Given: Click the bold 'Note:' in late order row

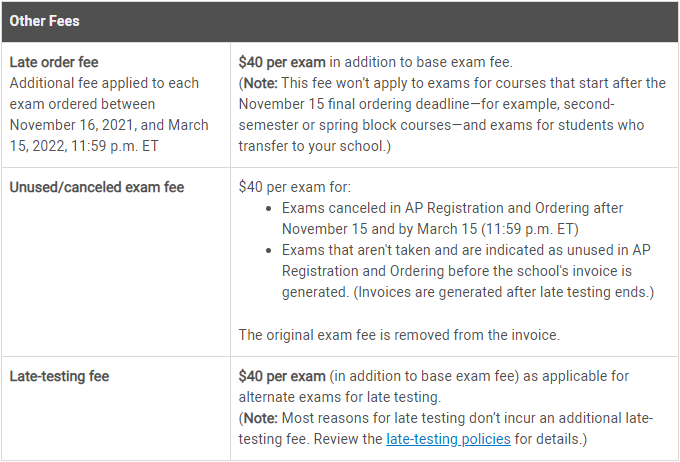Looking at the screenshot, I should (260, 83).
